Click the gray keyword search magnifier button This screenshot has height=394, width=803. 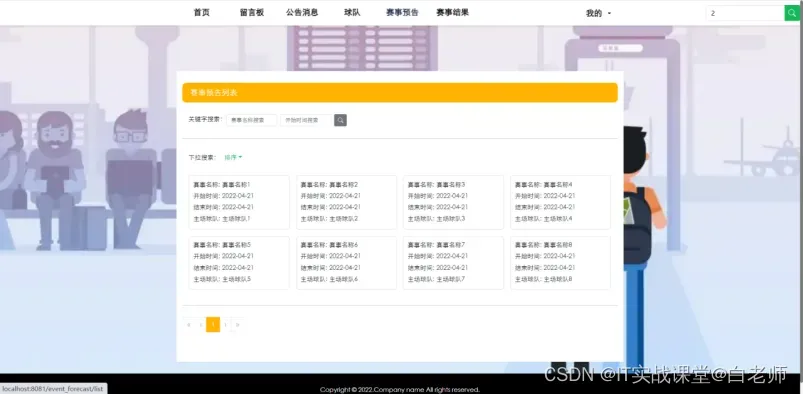(x=341, y=120)
